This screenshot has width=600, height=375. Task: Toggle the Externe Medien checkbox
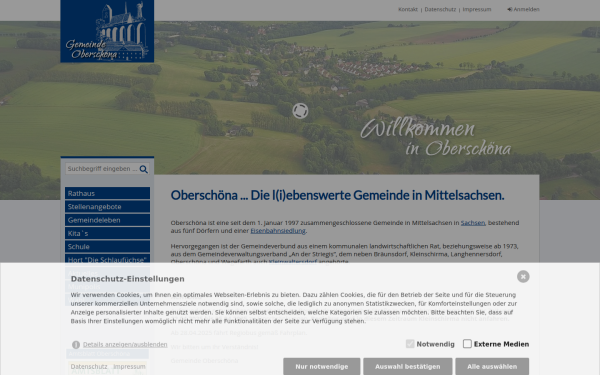pyautogui.click(x=467, y=344)
